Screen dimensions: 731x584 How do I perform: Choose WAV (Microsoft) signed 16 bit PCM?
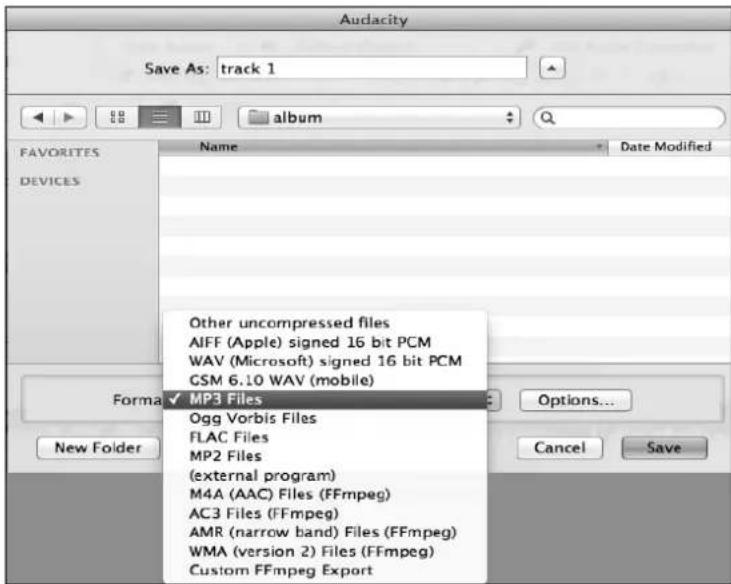point(325,361)
